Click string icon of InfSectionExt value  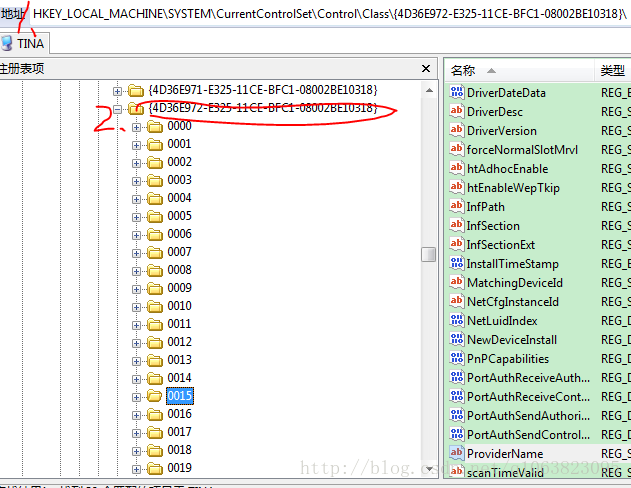[457, 244]
